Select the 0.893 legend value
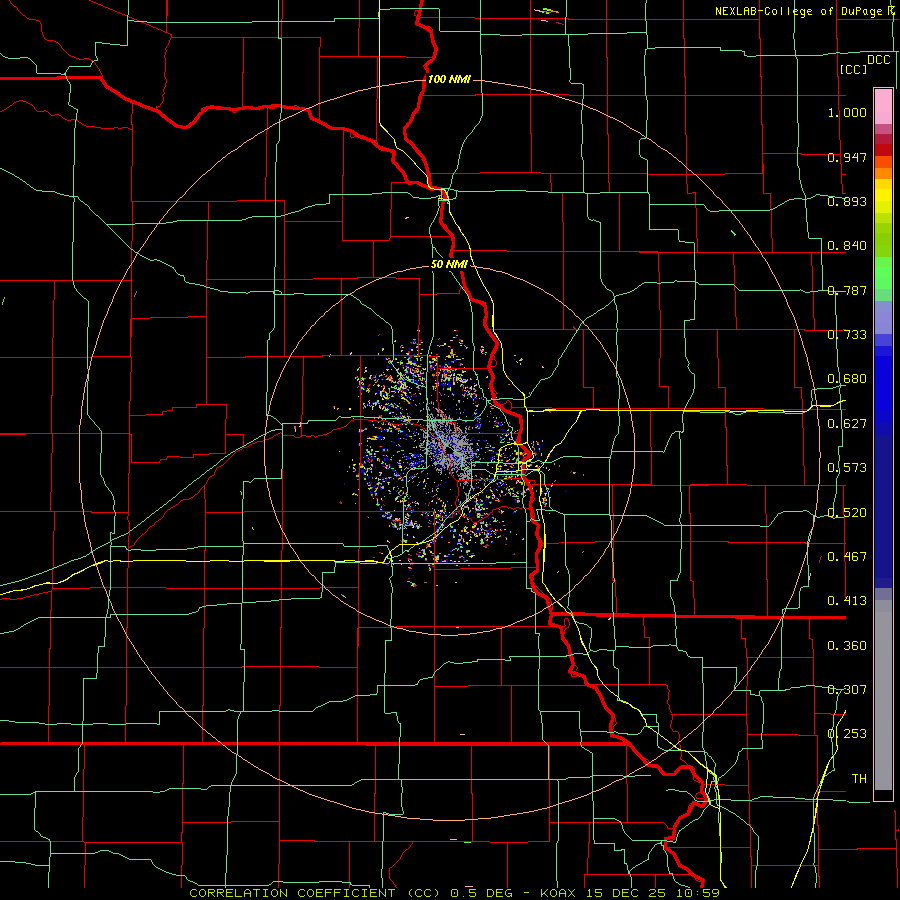The width and height of the screenshot is (900, 900). point(847,201)
